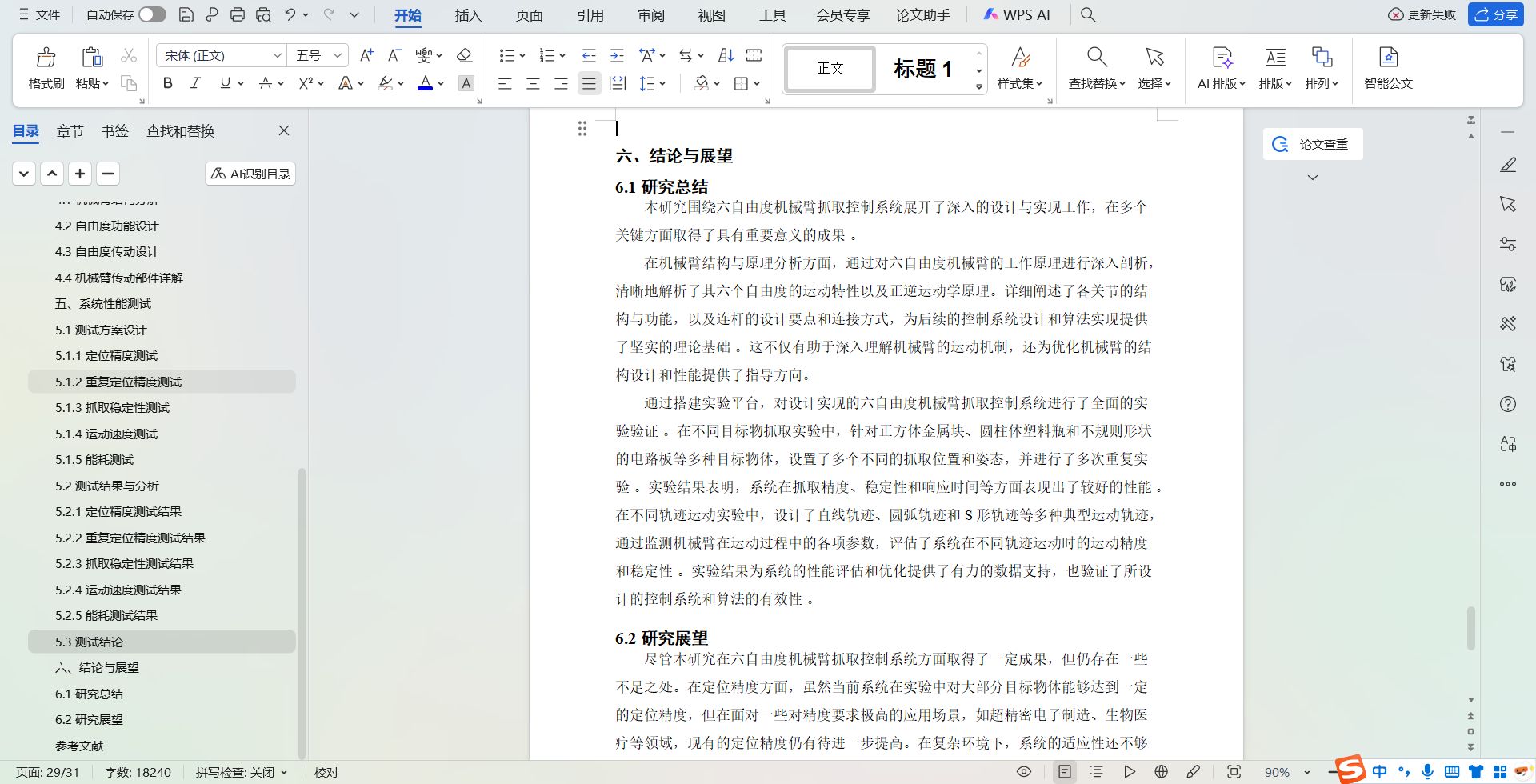Image resolution: width=1536 pixels, height=784 pixels.
Task: Toggle justified alignment
Action: pyautogui.click(x=589, y=83)
